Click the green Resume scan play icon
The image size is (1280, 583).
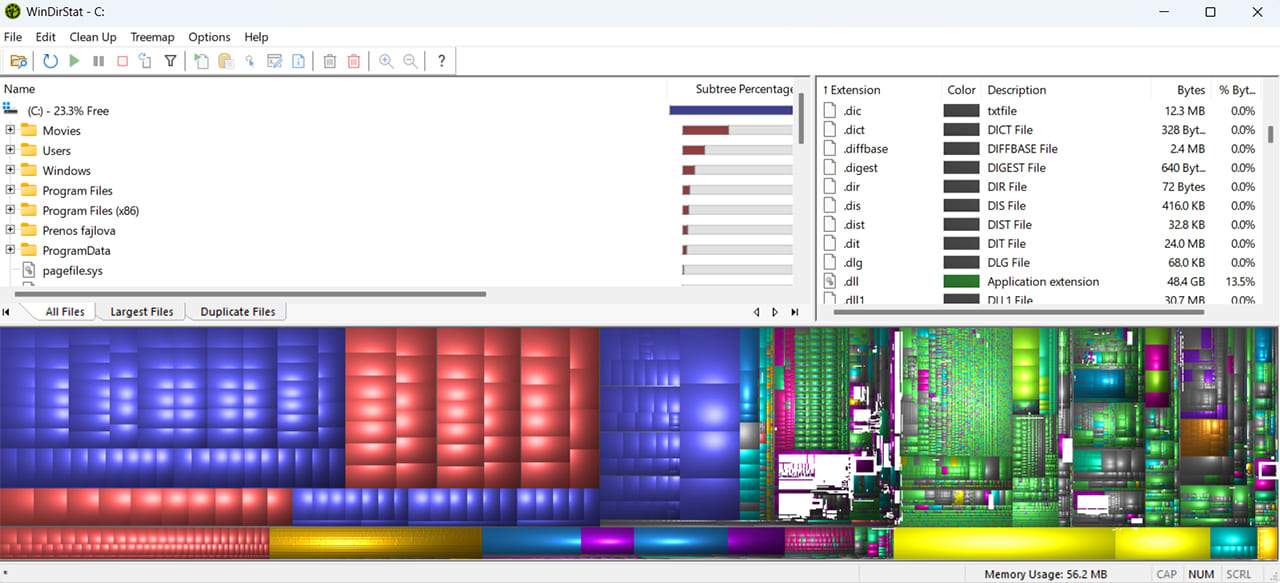point(74,61)
